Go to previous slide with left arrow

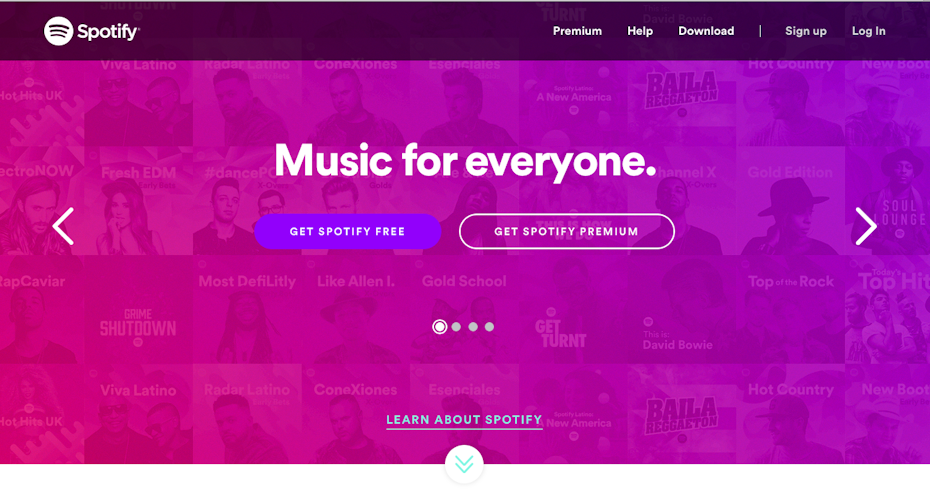63,226
